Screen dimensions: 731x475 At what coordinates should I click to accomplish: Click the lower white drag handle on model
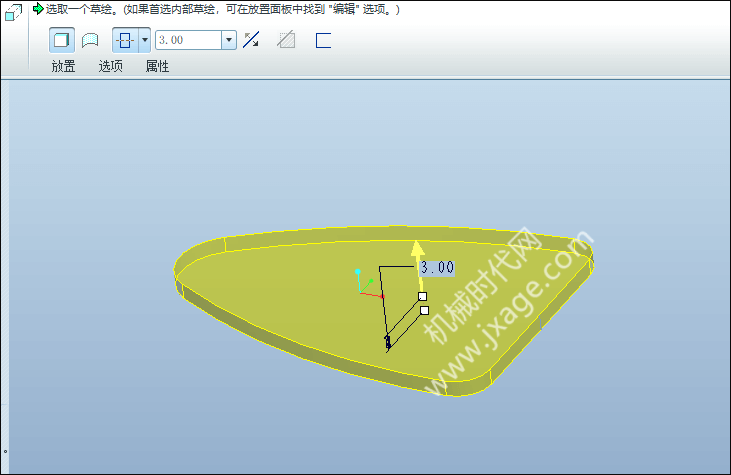(425, 310)
